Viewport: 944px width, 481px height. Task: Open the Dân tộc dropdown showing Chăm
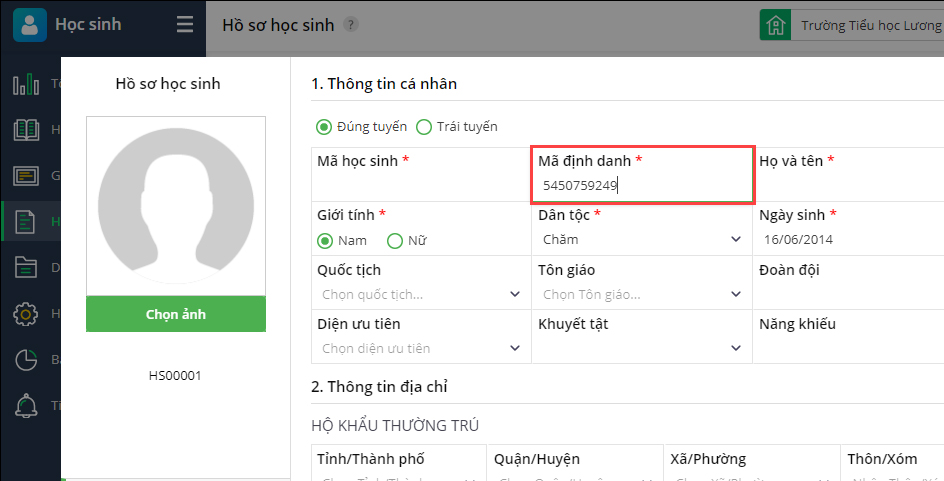(x=642, y=240)
